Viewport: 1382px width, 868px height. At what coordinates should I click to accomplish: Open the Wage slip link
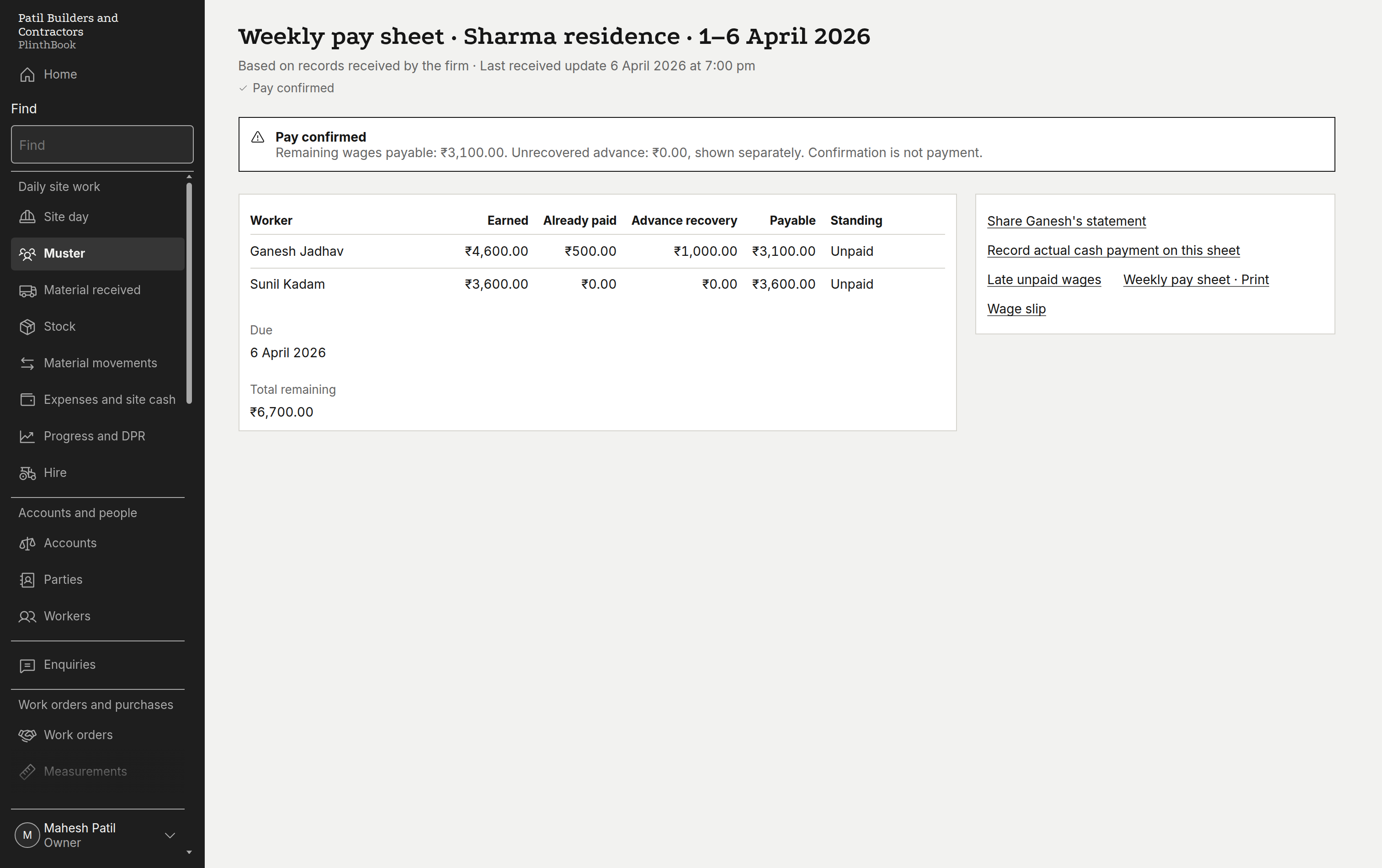pyautogui.click(x=1016, y=309)
